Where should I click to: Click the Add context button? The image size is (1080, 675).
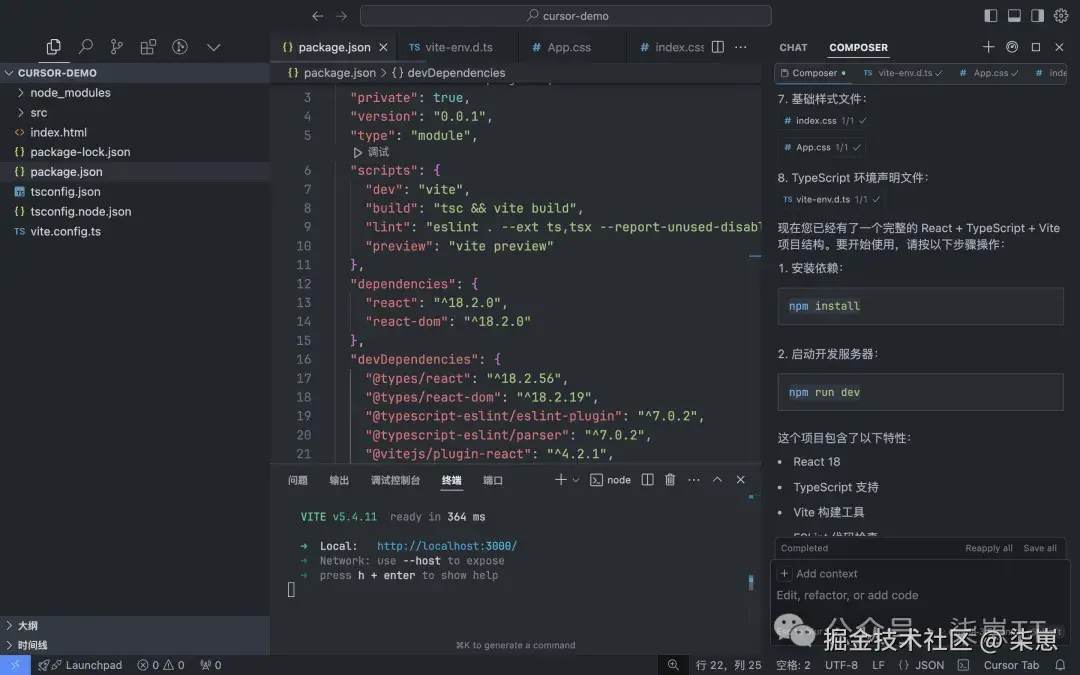click(818, 574)
